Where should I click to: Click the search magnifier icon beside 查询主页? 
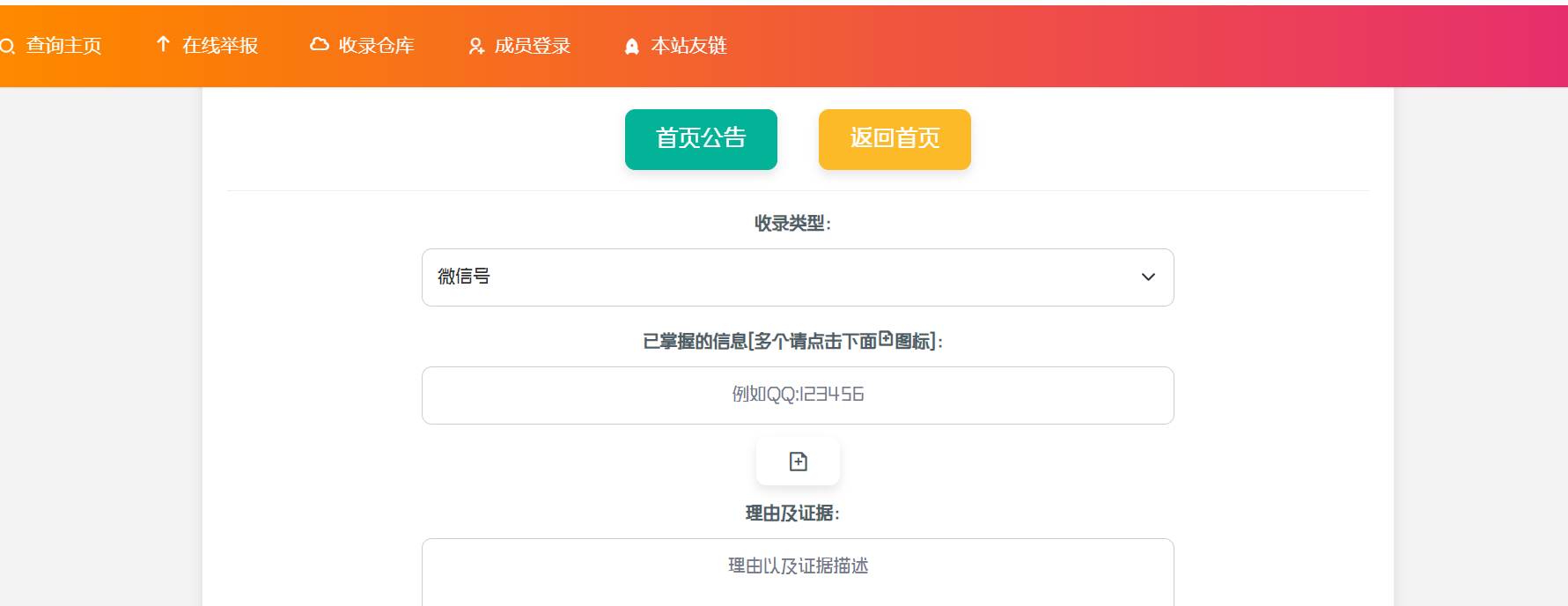click(8, 46)
